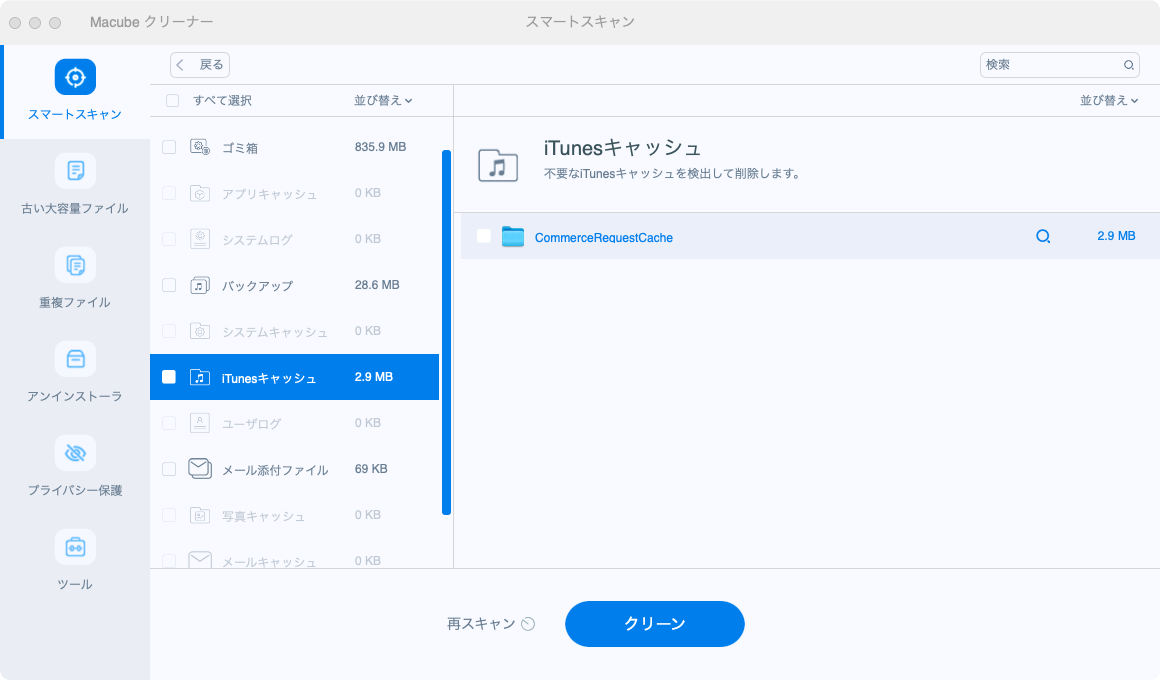Check the バックアップ checkbox

pyautogui.click(x=169, y=285)
